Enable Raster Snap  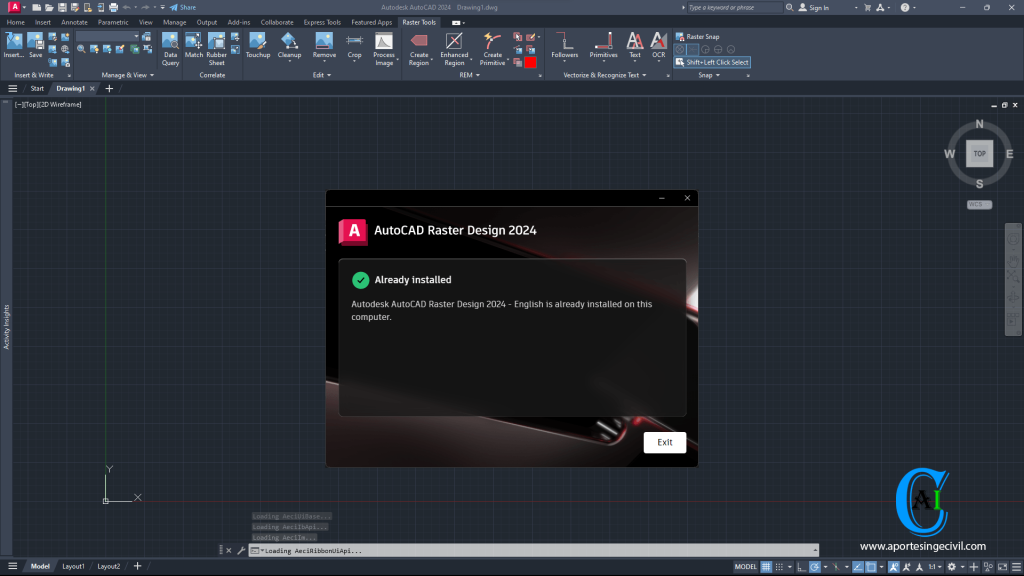702,36
